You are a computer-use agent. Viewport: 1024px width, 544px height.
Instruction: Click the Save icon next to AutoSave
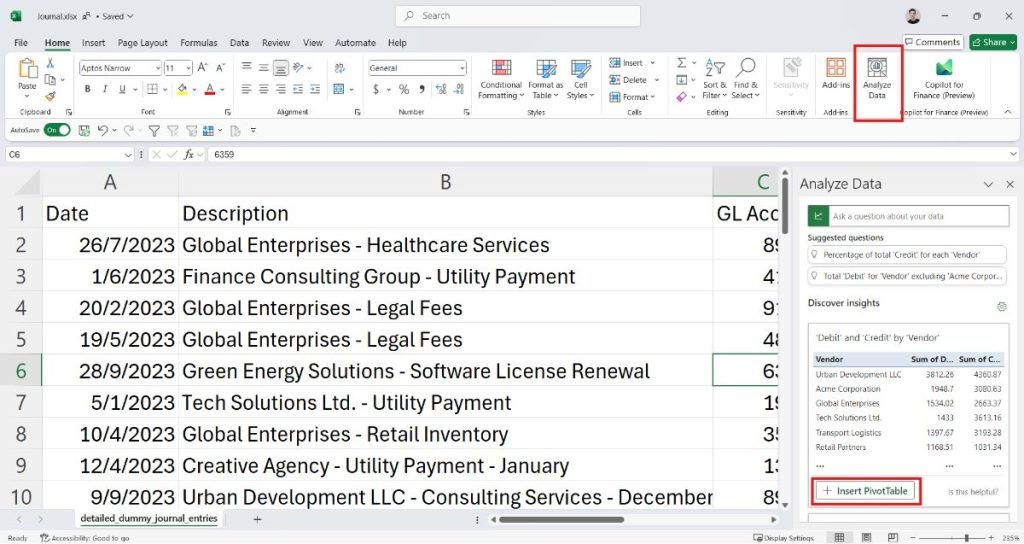(x=84, y=131)
